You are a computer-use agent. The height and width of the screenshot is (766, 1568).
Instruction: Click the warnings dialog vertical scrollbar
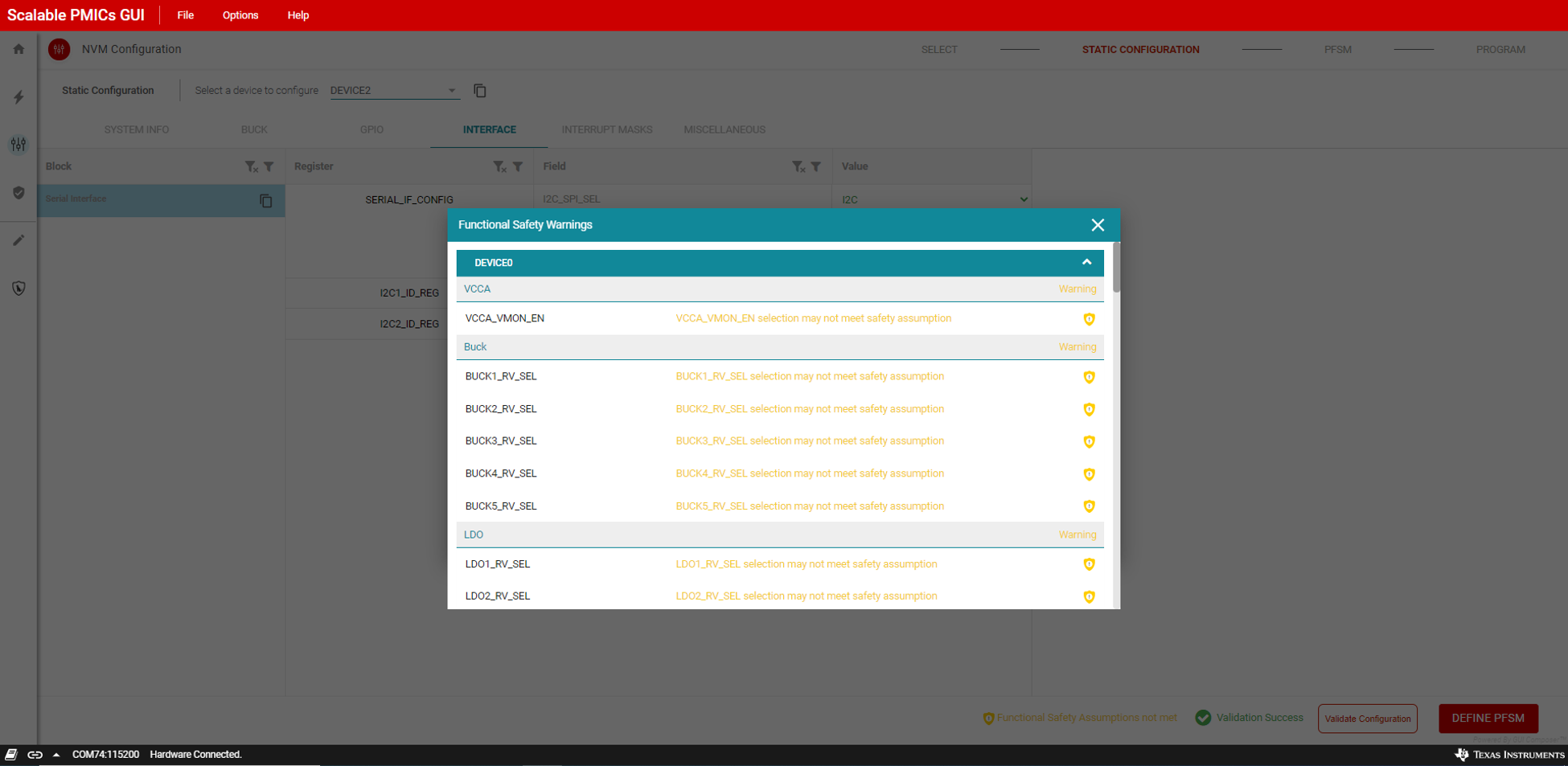point(1116,269)
